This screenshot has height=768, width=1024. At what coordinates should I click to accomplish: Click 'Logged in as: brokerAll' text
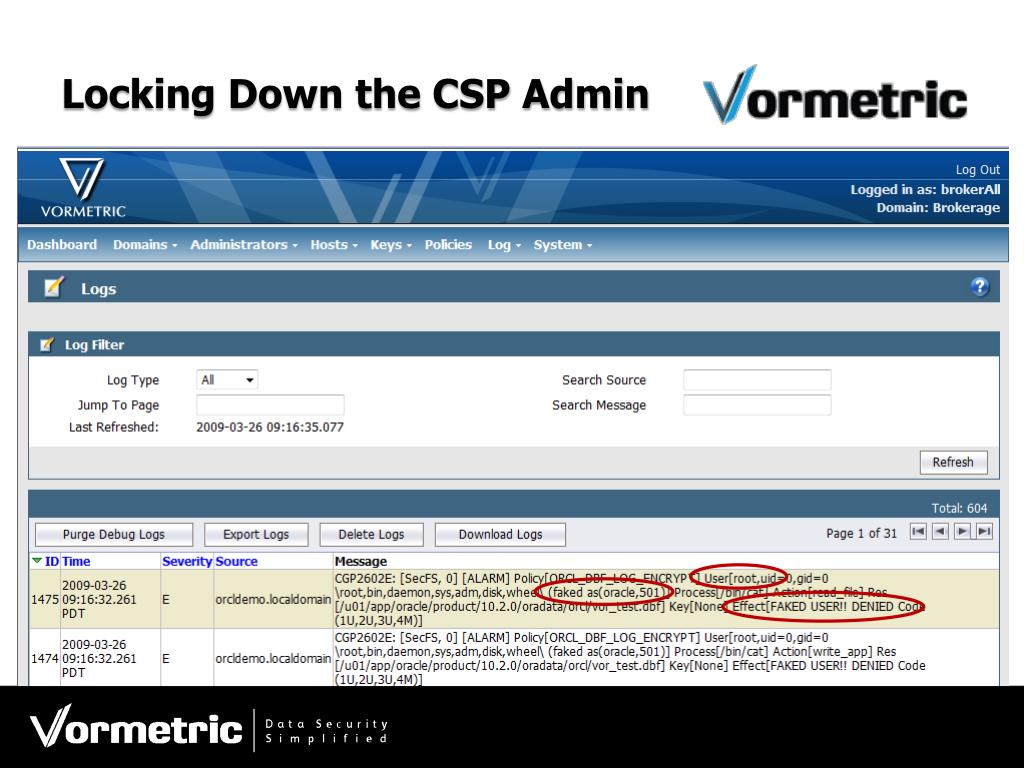point(925,189)
